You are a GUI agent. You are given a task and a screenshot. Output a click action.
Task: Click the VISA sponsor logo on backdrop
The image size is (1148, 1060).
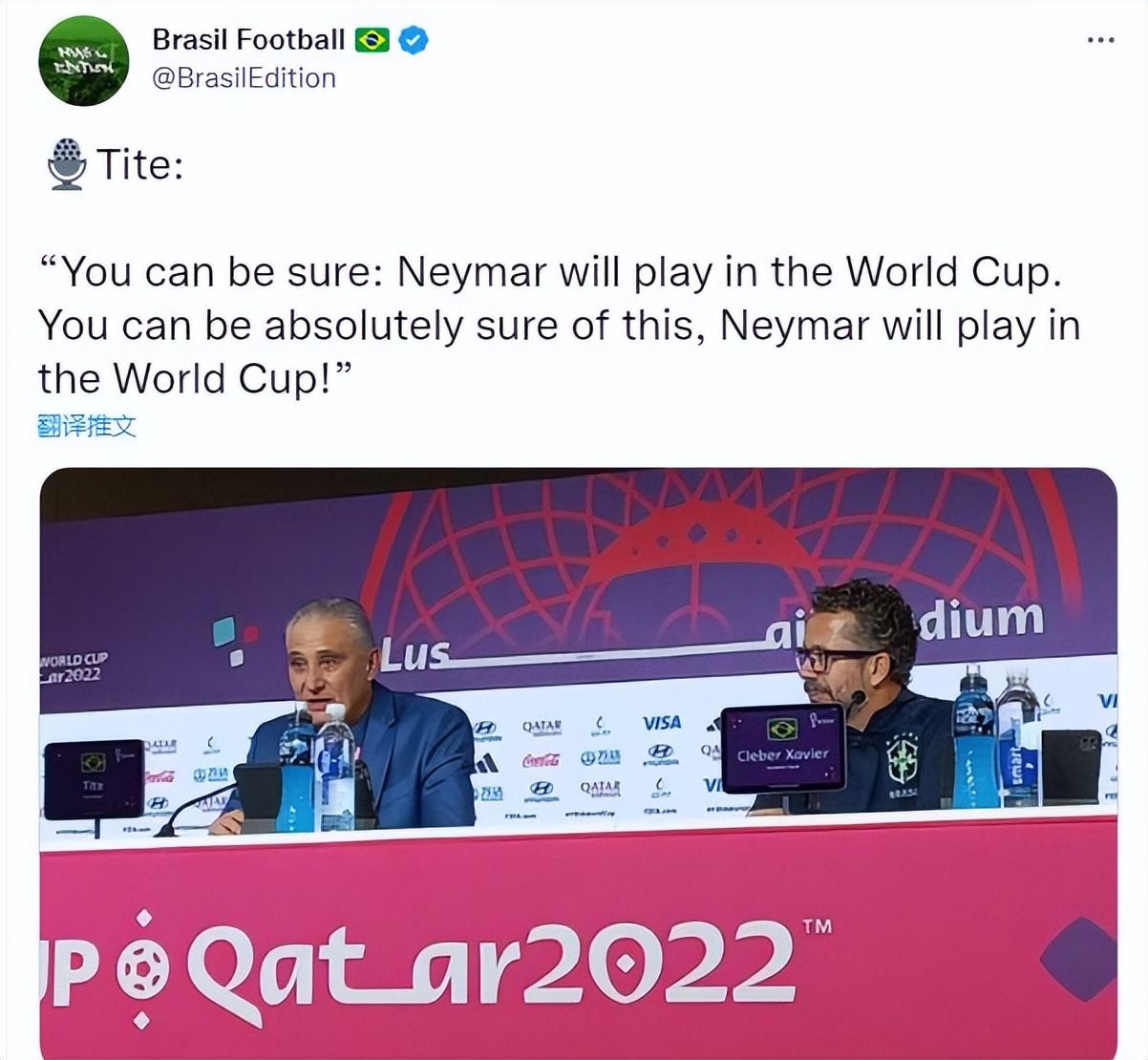[661, 724]
